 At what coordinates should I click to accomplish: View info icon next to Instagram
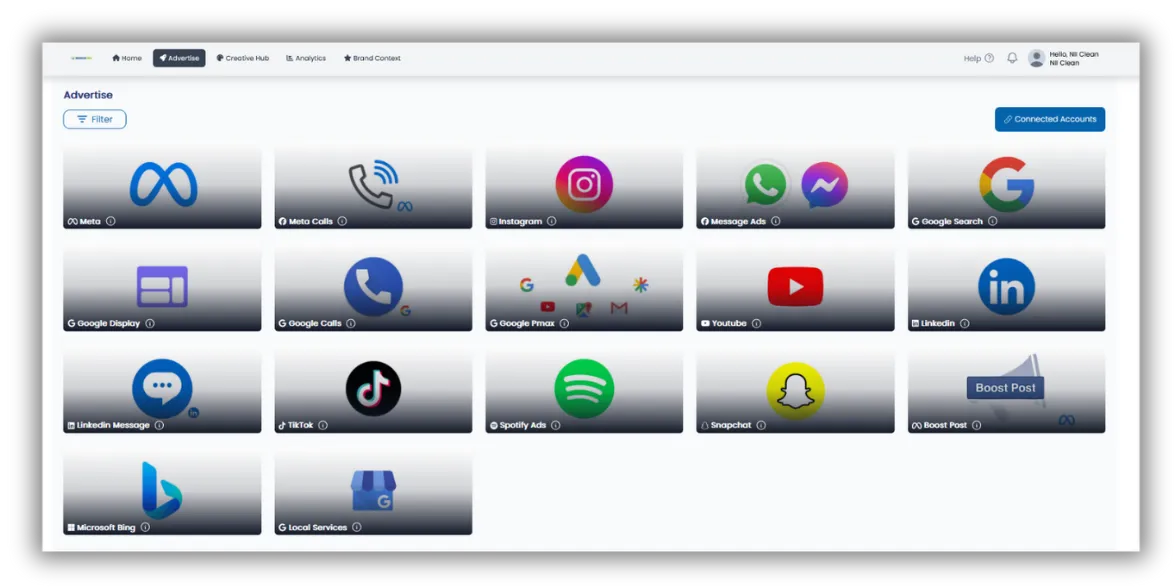(552, 221)
